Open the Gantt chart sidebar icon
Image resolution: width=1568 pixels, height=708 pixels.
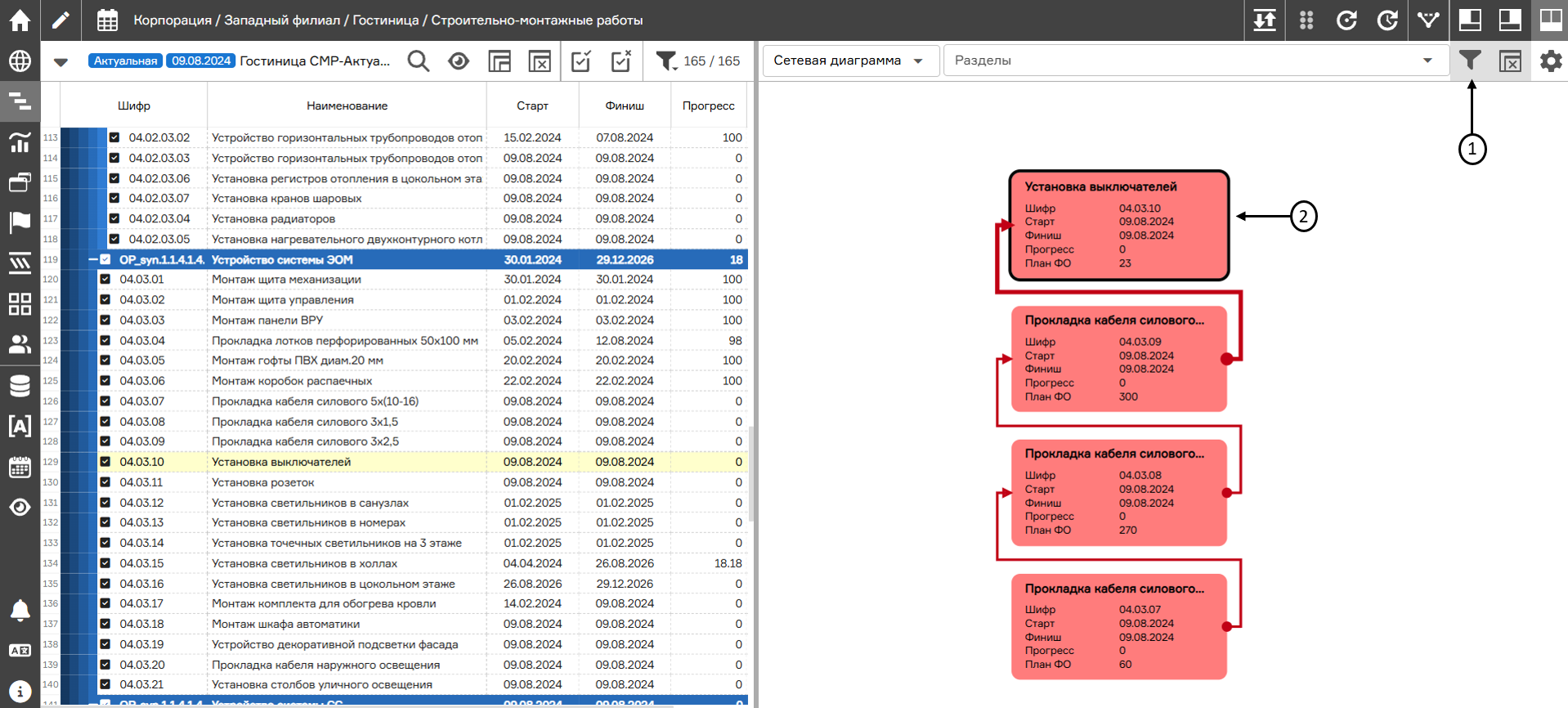click(20, 101)
